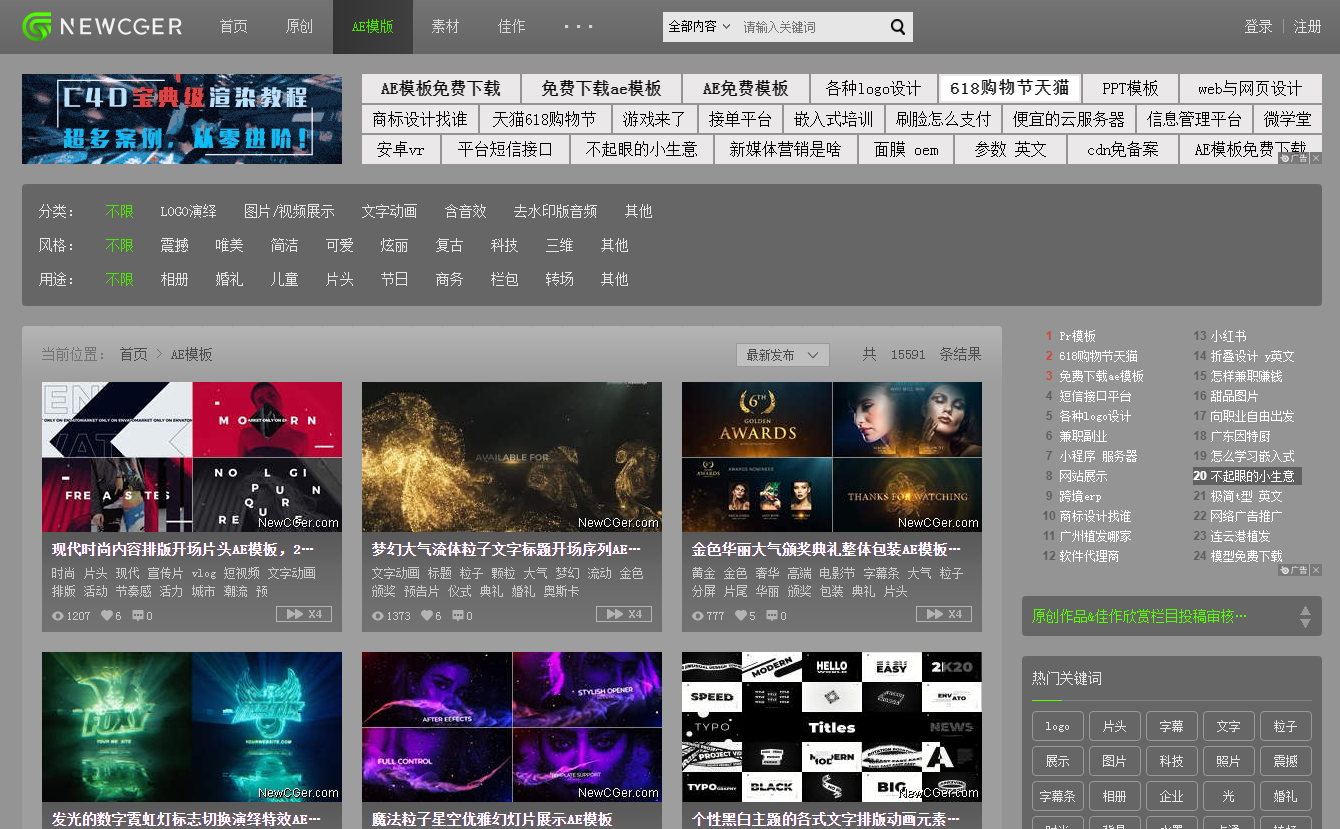Open the 最新发布 sort dropdown

783,355
